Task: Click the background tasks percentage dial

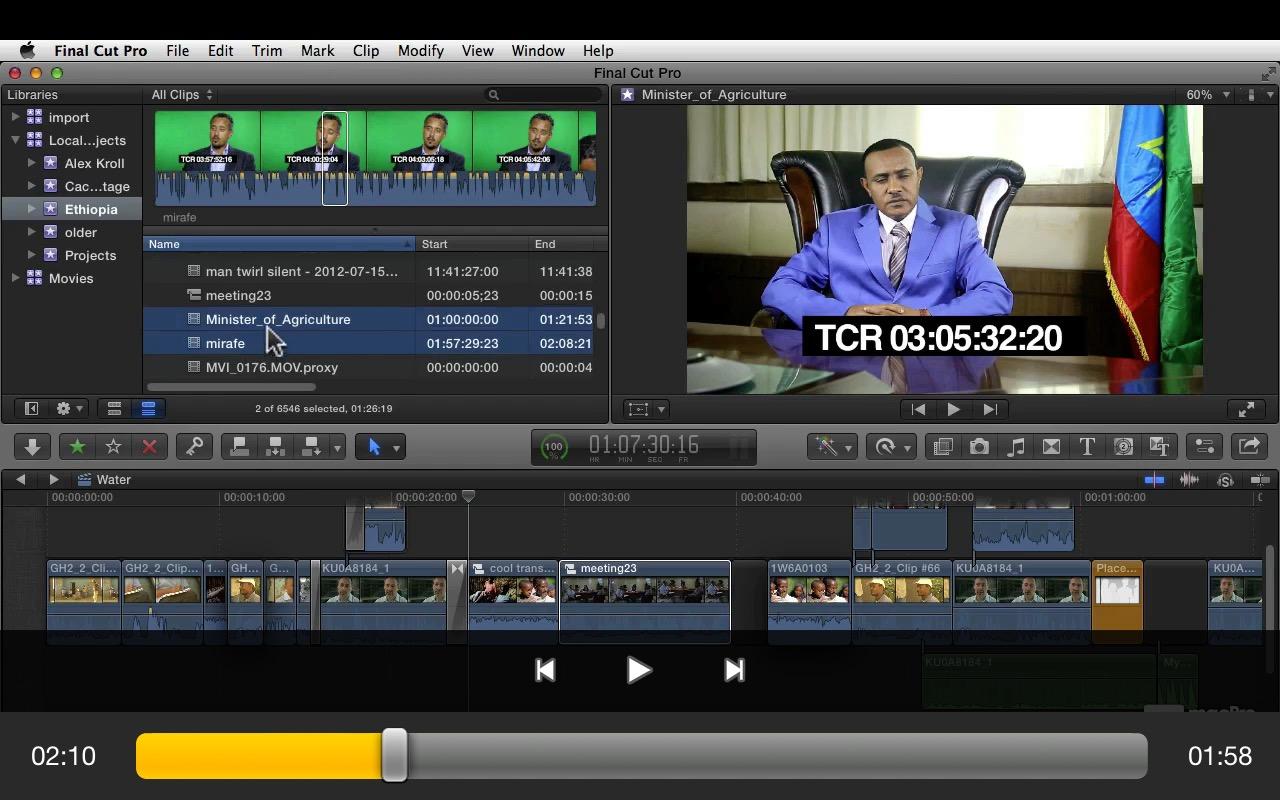Action: pyautogui.click(x=553, y=447)
